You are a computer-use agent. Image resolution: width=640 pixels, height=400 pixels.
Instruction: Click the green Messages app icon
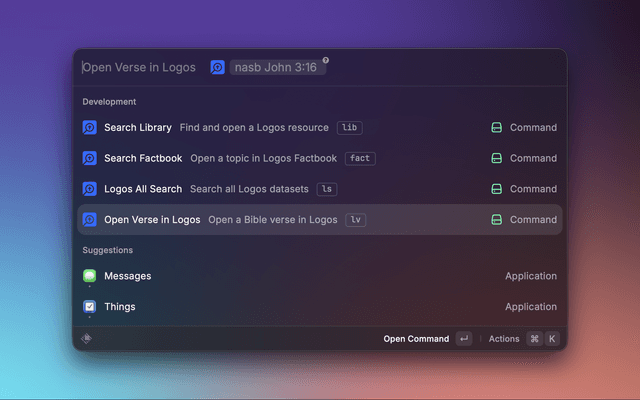[x=90, y=276]
